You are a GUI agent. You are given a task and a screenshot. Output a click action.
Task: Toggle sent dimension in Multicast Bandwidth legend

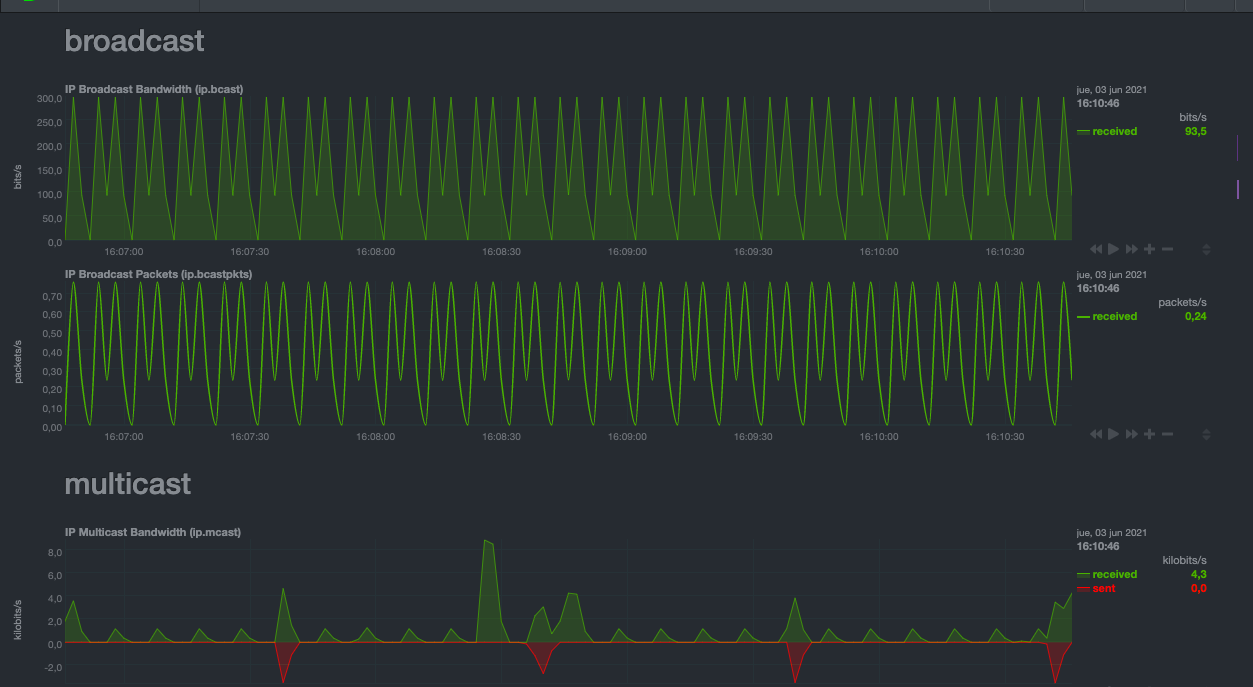(x=1103, y=588)
